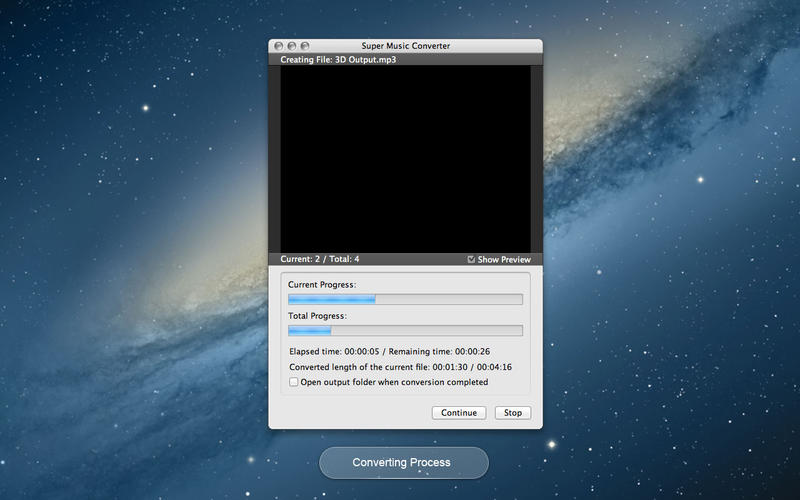Click the Total Progress bar
This screenshot has height=500, width=800.
(405, 331)
